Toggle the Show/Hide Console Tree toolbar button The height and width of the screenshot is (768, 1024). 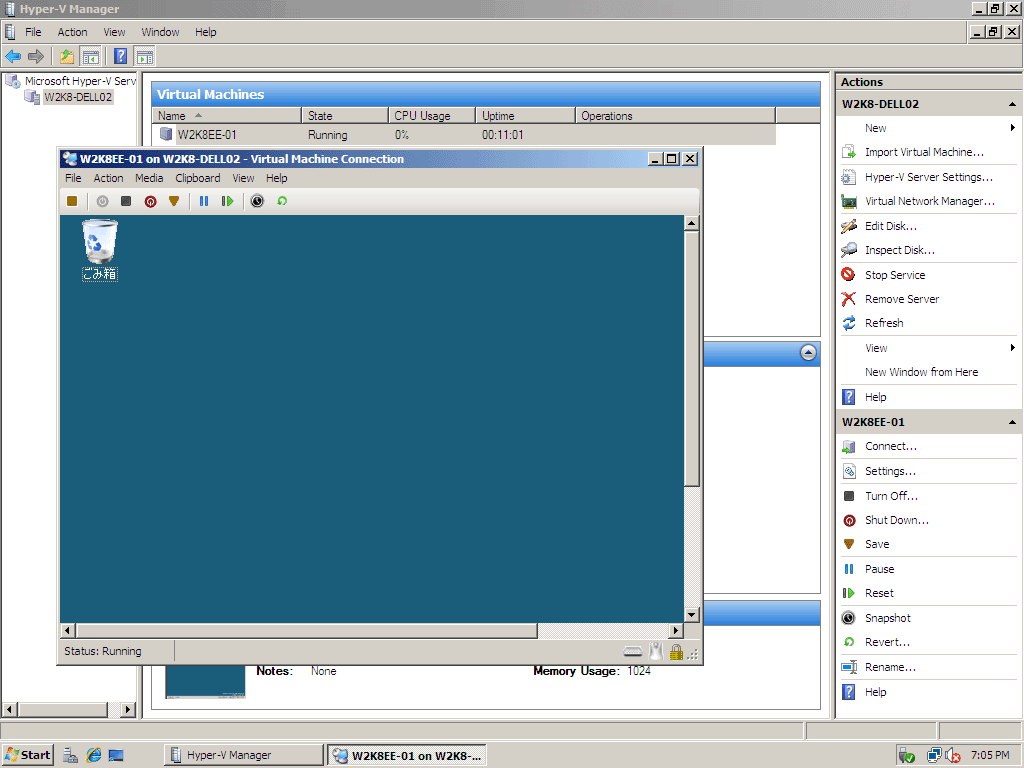pos(90,57)
